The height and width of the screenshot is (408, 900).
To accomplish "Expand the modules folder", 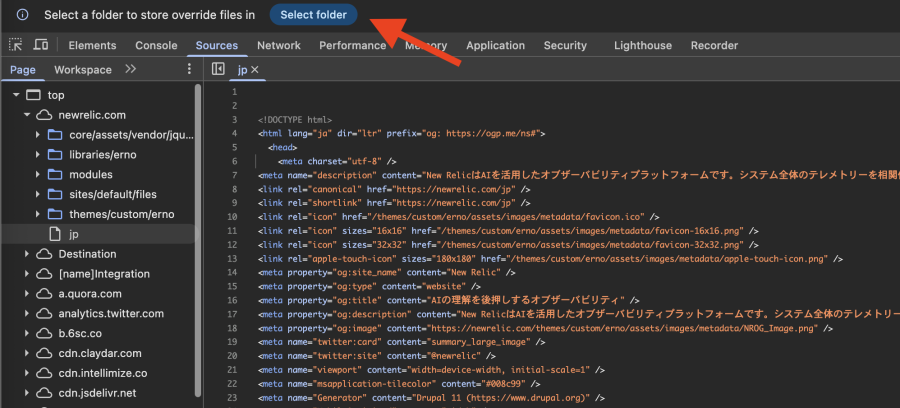I will [x=38, y=174].
